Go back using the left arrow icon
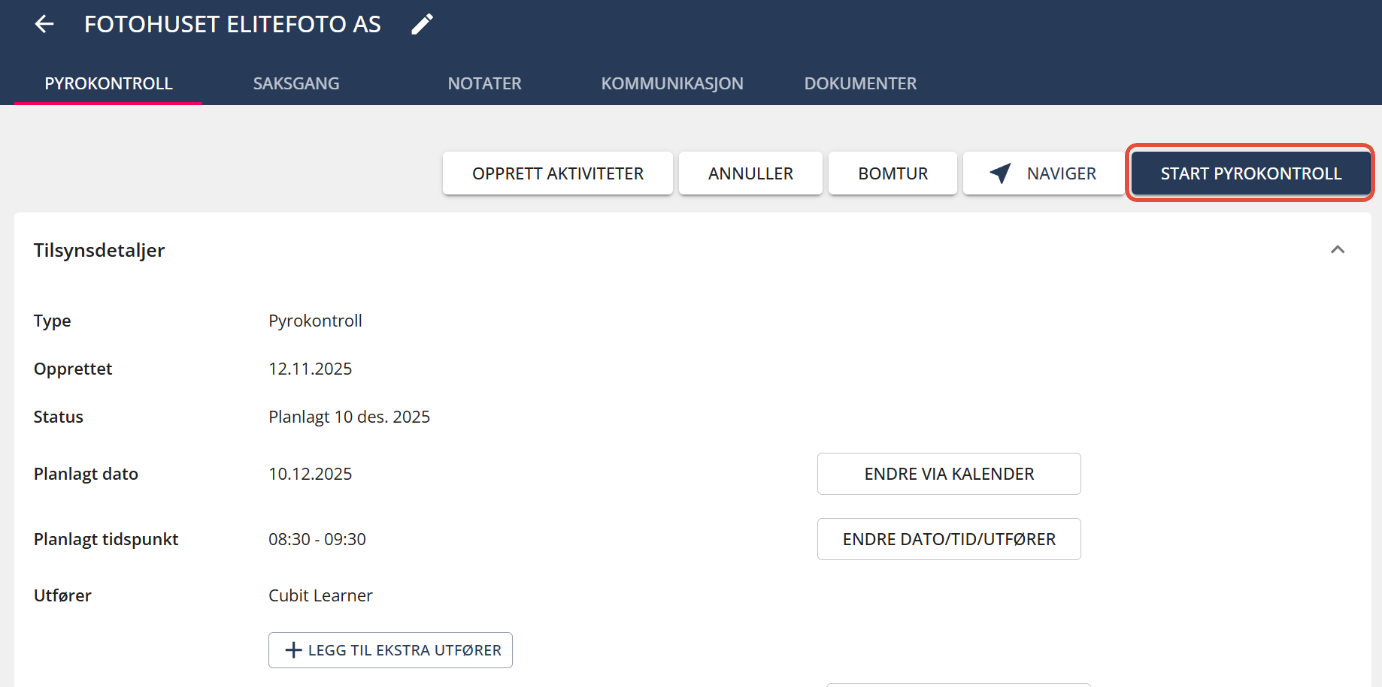Screen dimensions: 1382x687 point(44,25)
